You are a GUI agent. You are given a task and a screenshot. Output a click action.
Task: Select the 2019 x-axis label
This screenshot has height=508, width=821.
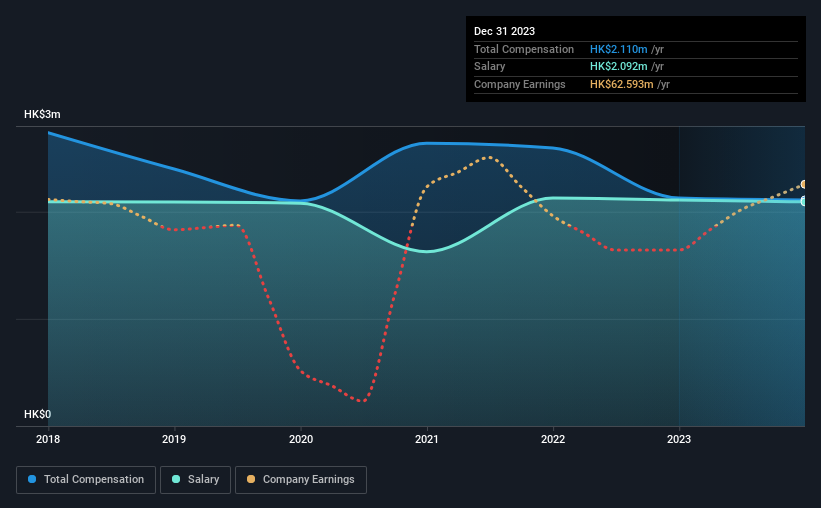coord(174,439)
